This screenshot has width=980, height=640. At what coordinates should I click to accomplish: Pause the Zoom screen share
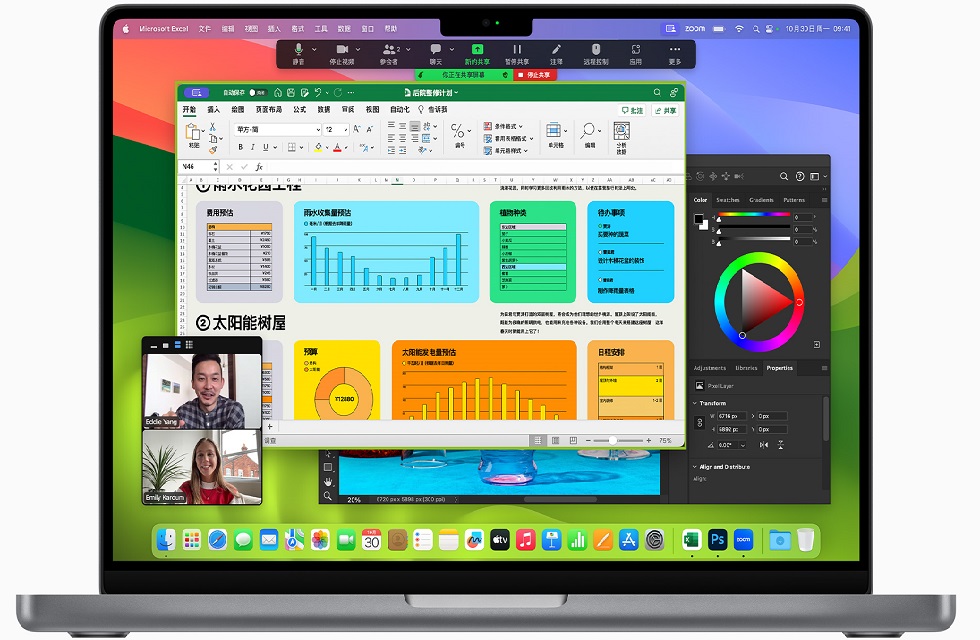(517, 49)
